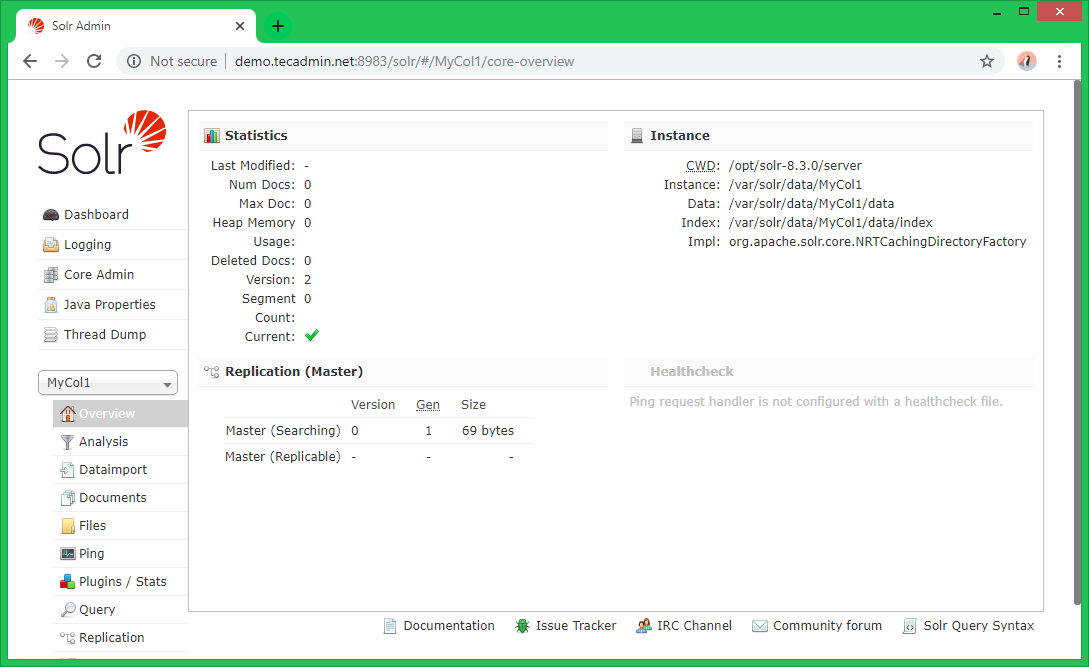Click the 69 bytes size value
The width and height of the screenshot is (1089, 667).
pos(488,431)
